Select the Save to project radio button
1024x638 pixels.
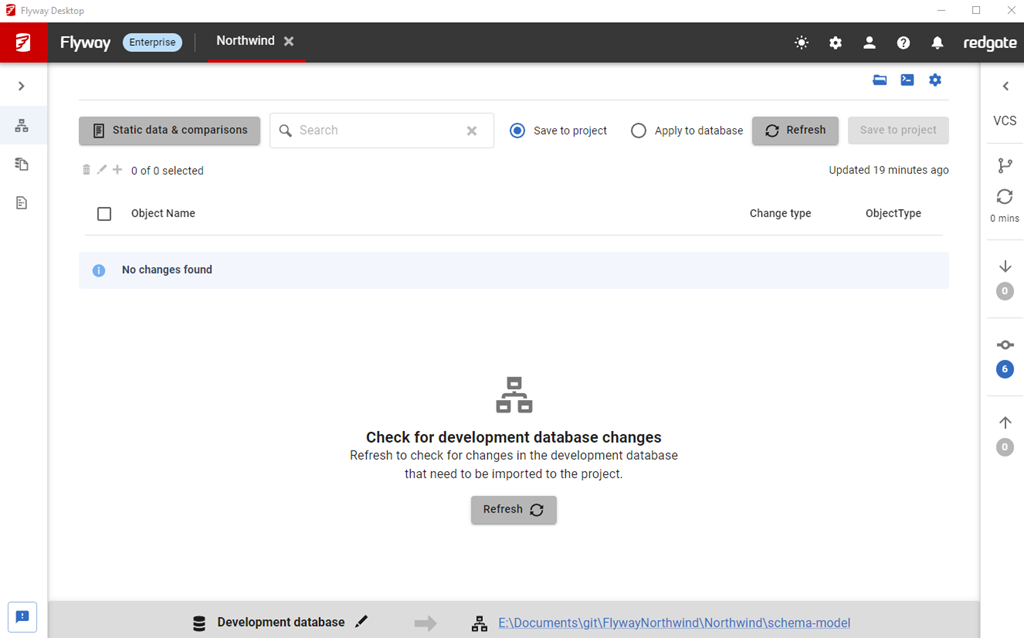click(517, 131)
